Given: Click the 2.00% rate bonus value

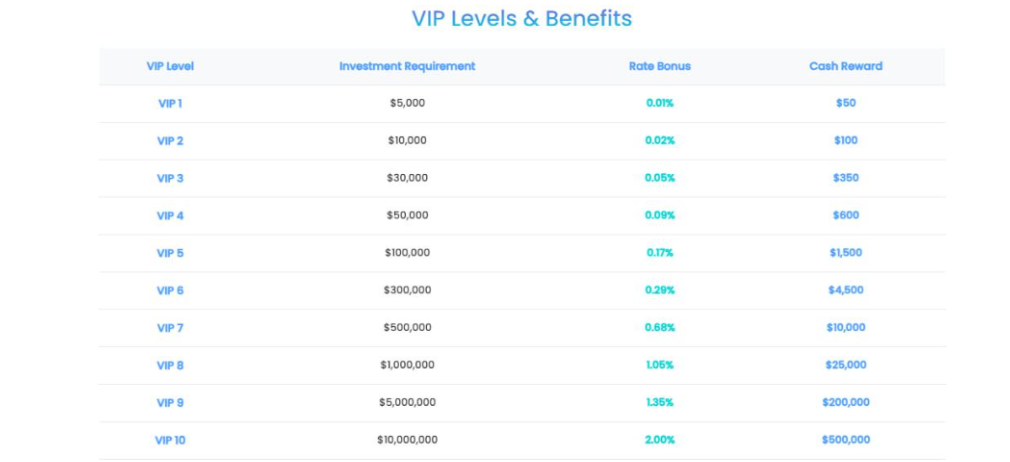Looking at the screenshot, I should (x=660, y=440).
